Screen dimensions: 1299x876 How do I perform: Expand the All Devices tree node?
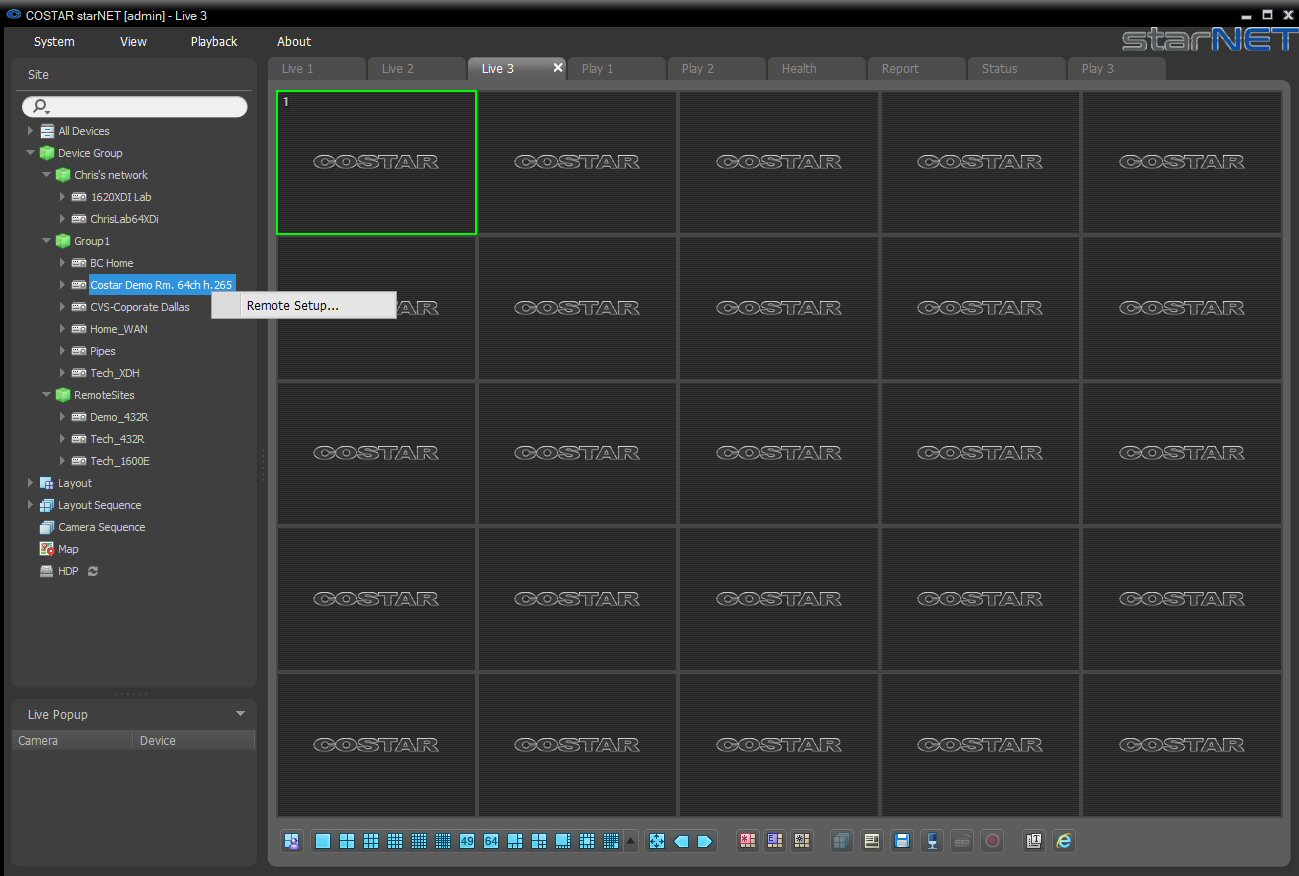[30, 131]
